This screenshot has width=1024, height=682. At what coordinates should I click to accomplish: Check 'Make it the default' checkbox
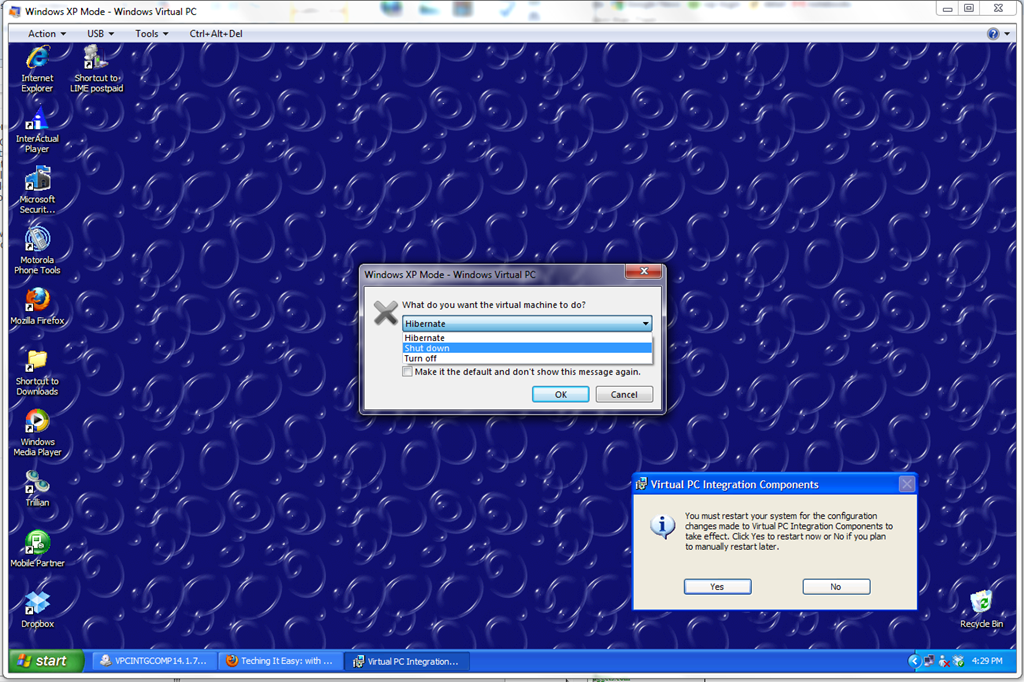408,372
